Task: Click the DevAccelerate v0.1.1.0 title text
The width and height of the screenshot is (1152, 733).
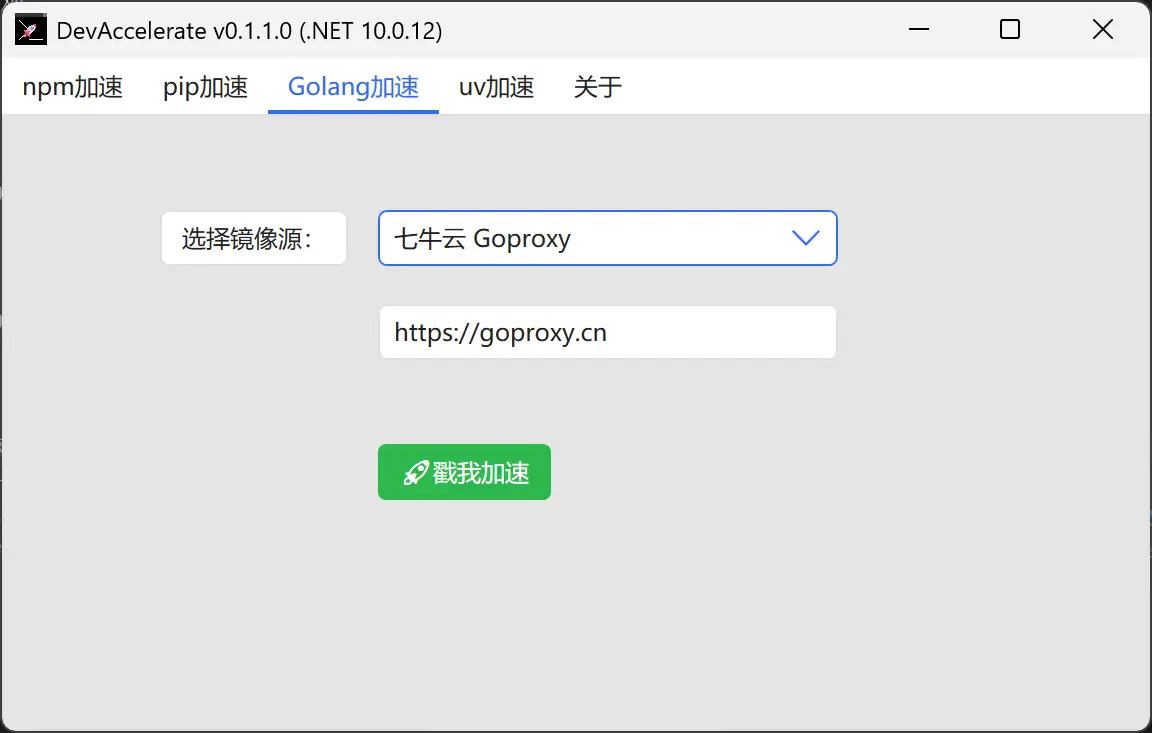Action: [249, 31]
